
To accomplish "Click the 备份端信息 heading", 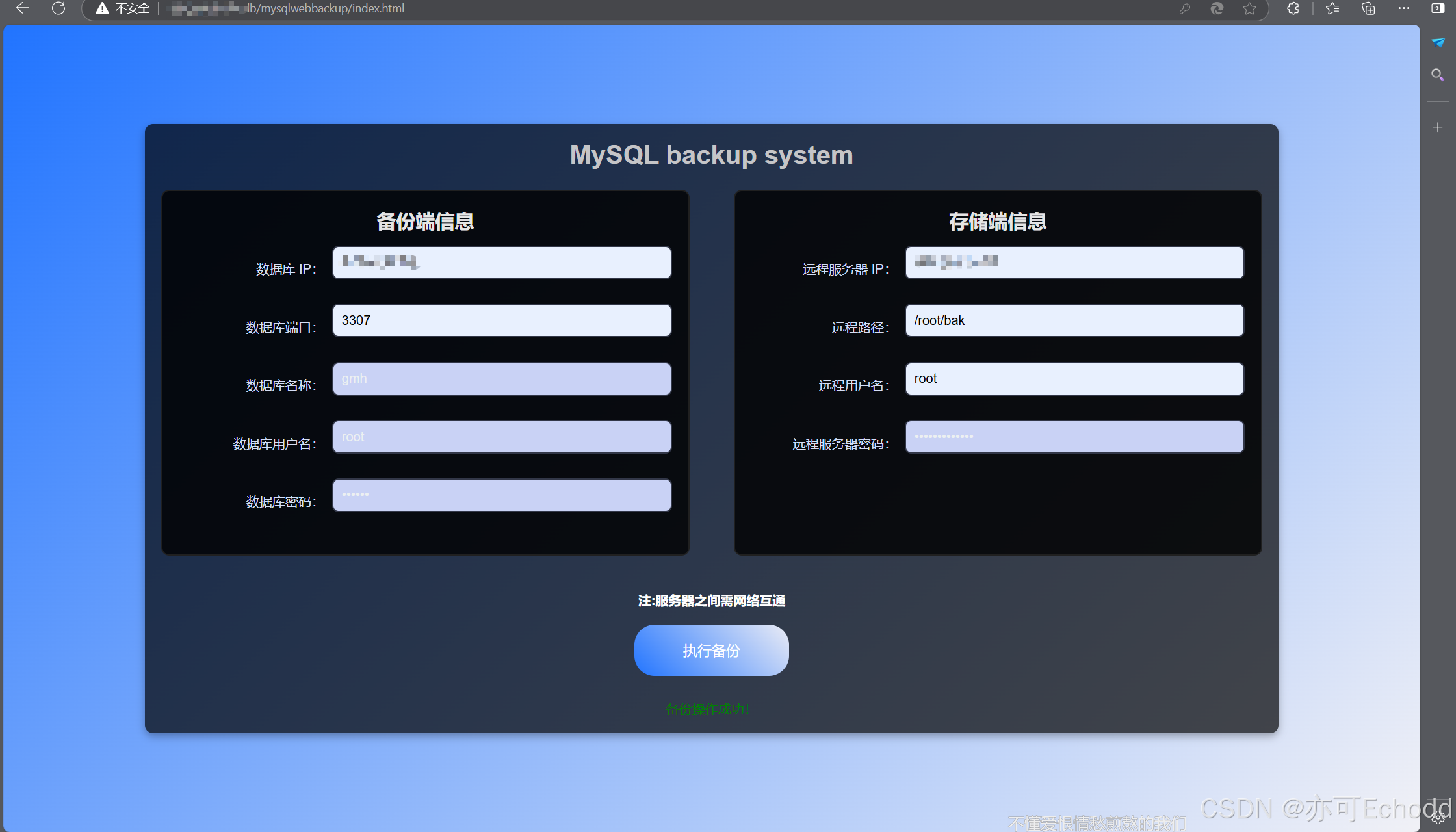I will 425,222.
